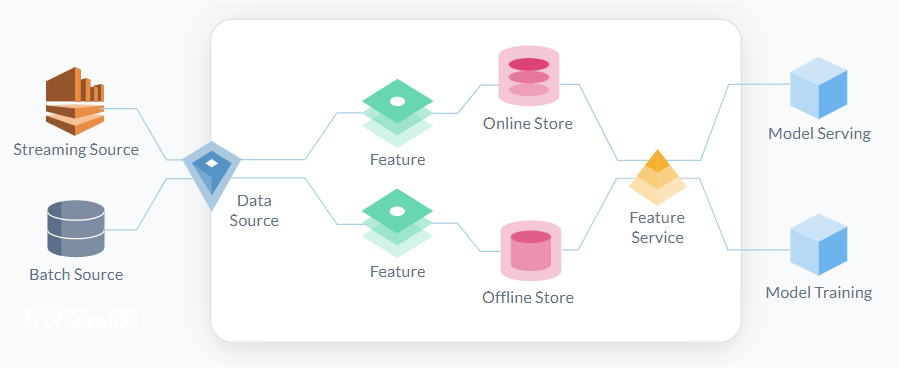Screen dimensions: 899x368
Task: Click the Model Training cube icon
Action: point(819,245)
